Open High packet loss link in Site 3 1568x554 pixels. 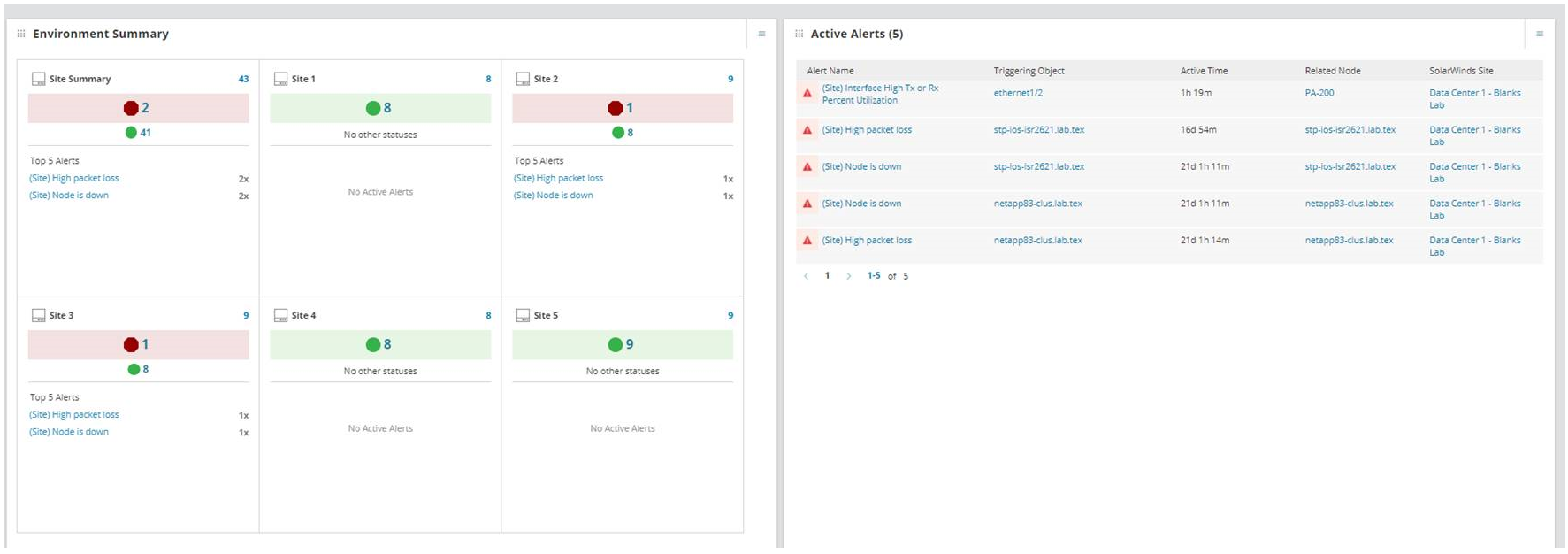click(74, 414)
